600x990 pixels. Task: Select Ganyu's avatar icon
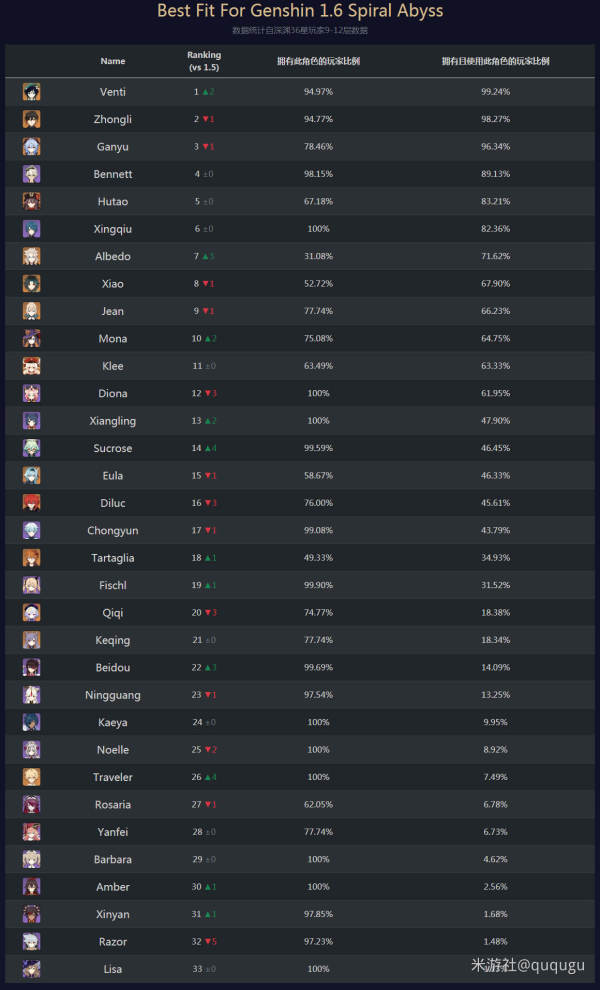point(32,146)
